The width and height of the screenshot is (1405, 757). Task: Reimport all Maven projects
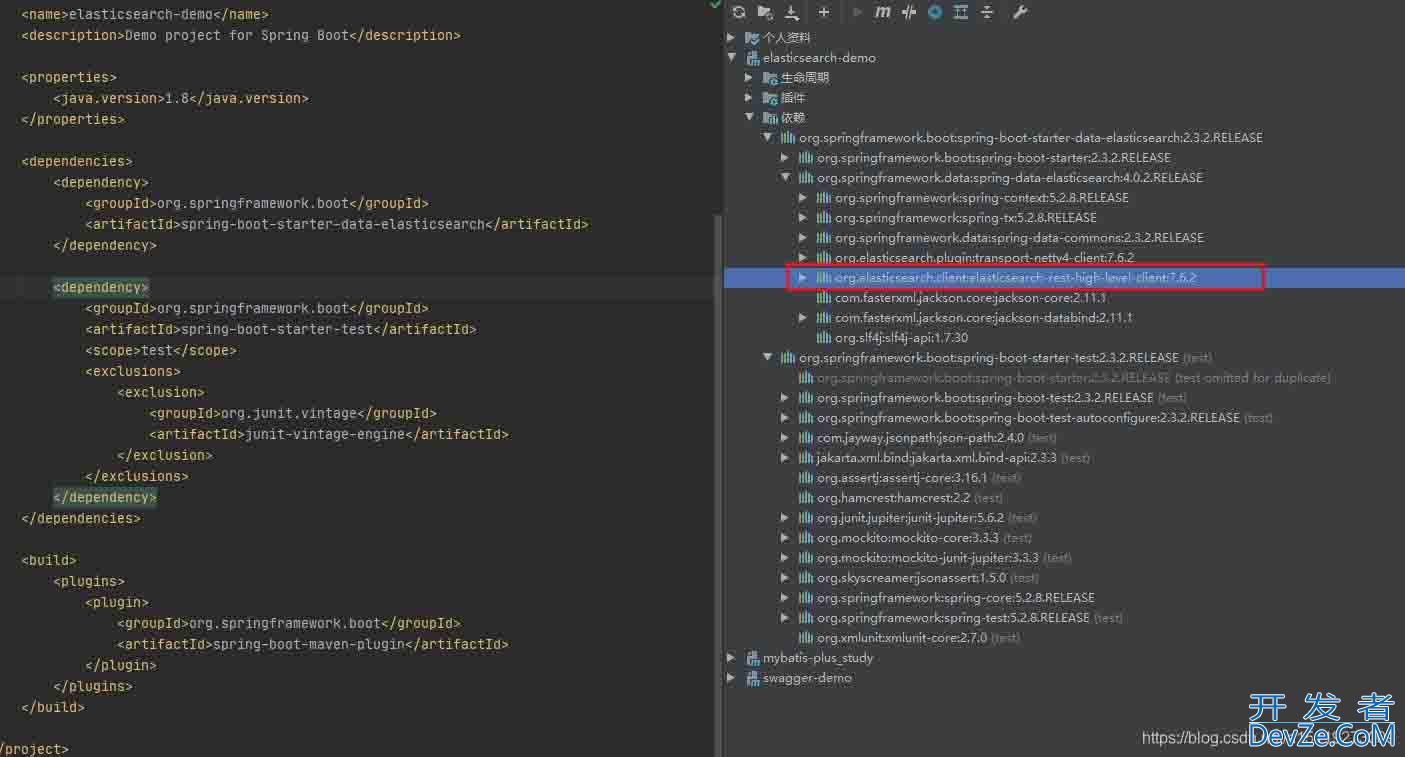[x=739, y=12]
